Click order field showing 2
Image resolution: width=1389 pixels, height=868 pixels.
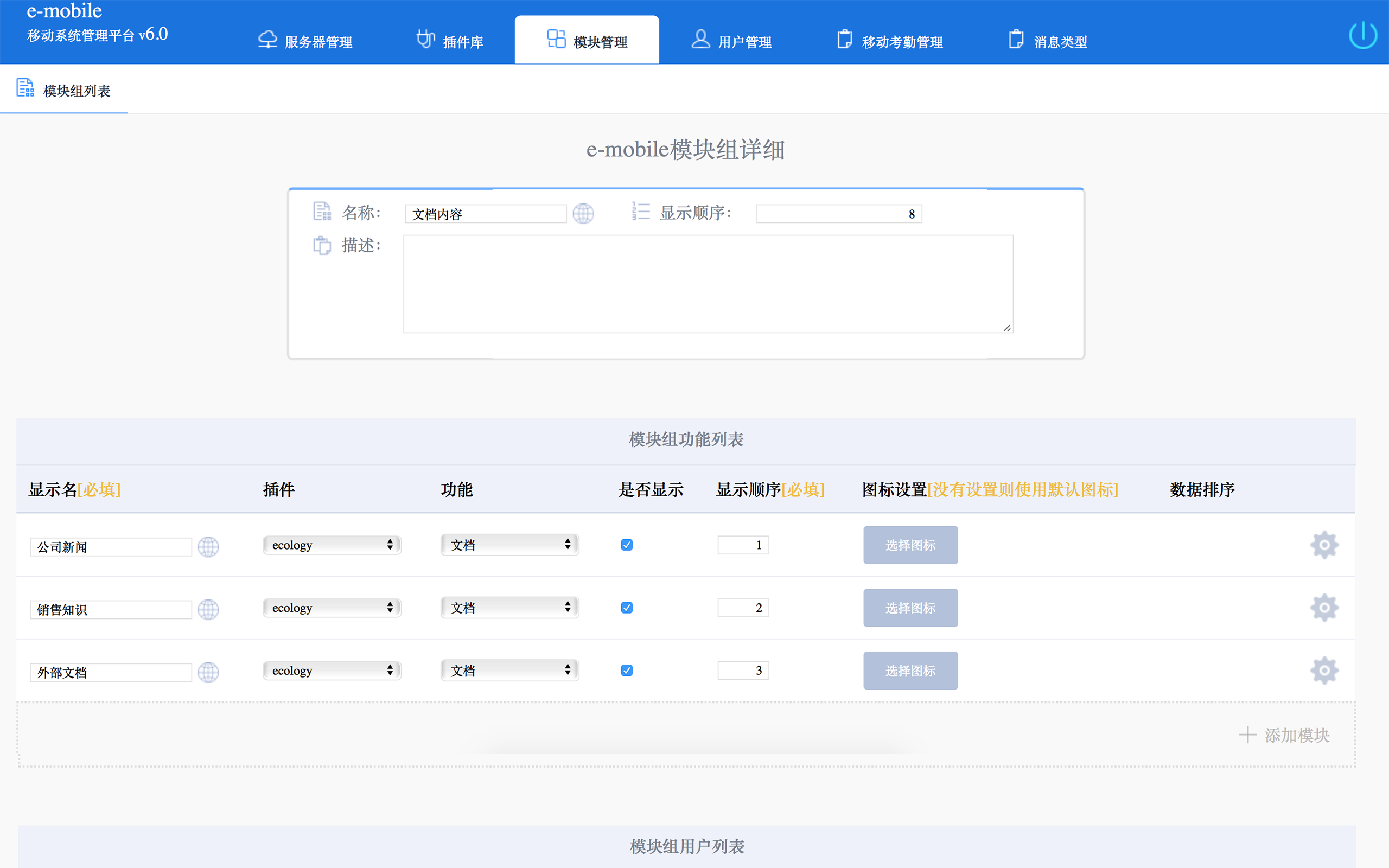point(743,608)
